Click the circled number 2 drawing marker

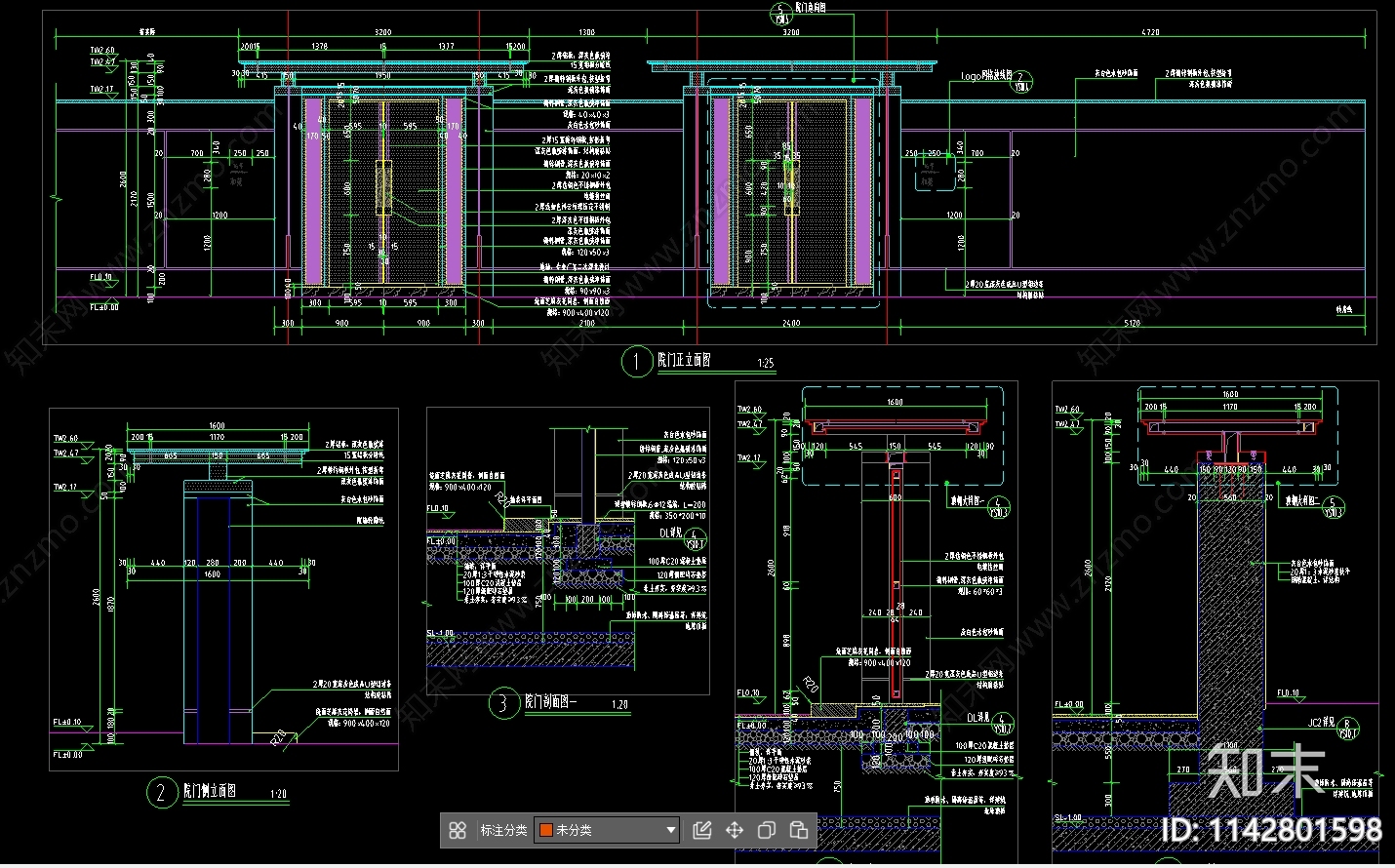pyautogui.click(x=162, y=793)
